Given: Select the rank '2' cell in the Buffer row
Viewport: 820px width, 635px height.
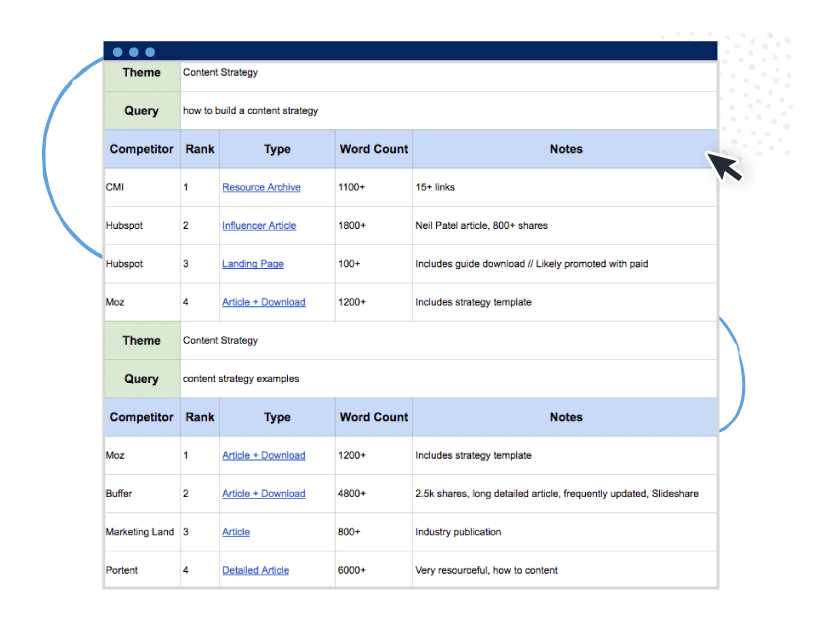Looking at the screenshot, I should (x=200, y=493).
